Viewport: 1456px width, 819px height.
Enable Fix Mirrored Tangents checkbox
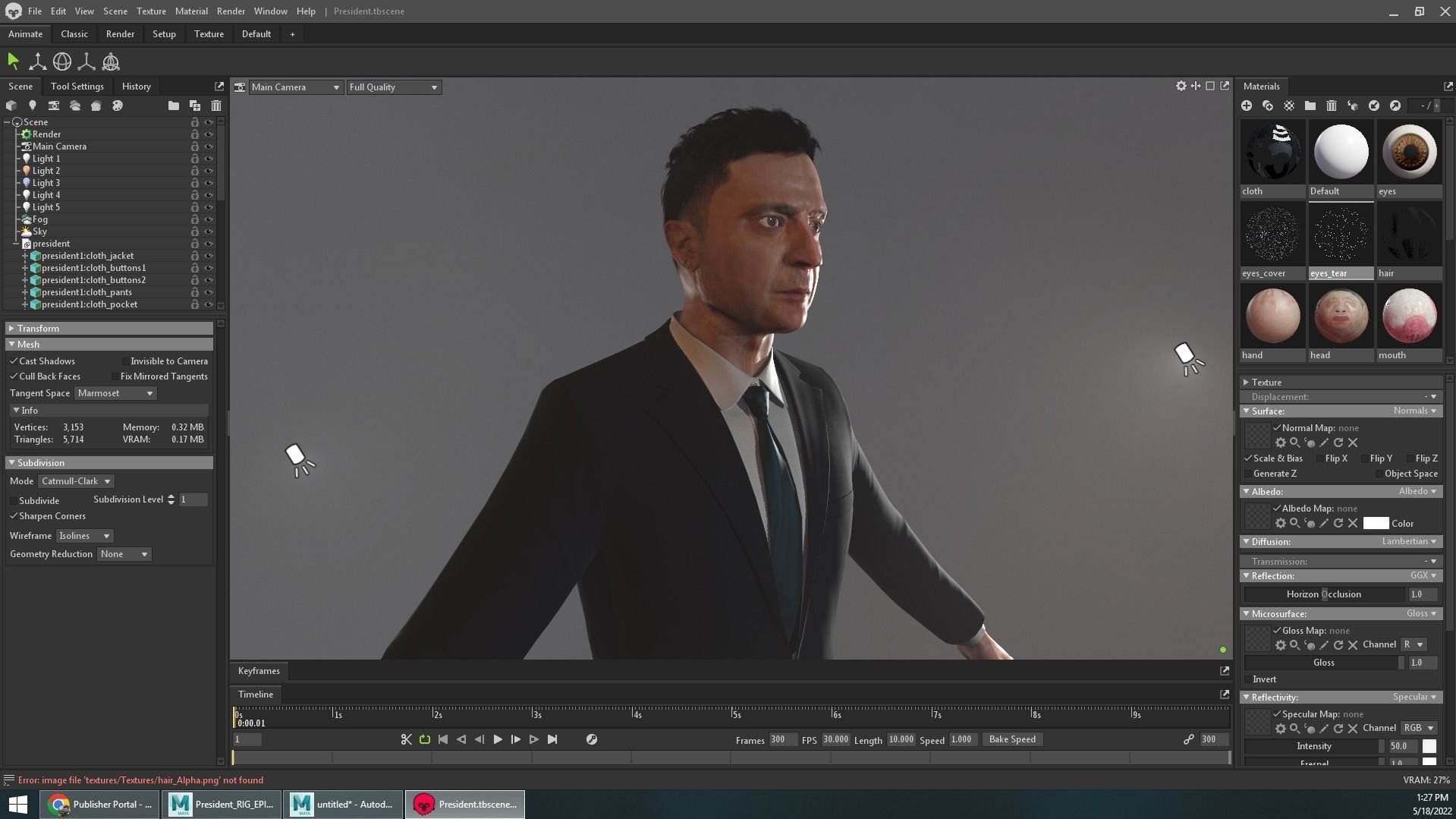(115, 376)
